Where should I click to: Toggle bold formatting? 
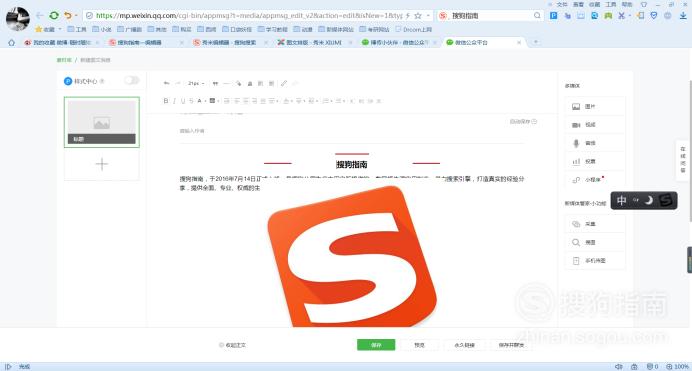pyautogui.click(x=165, y=101)
